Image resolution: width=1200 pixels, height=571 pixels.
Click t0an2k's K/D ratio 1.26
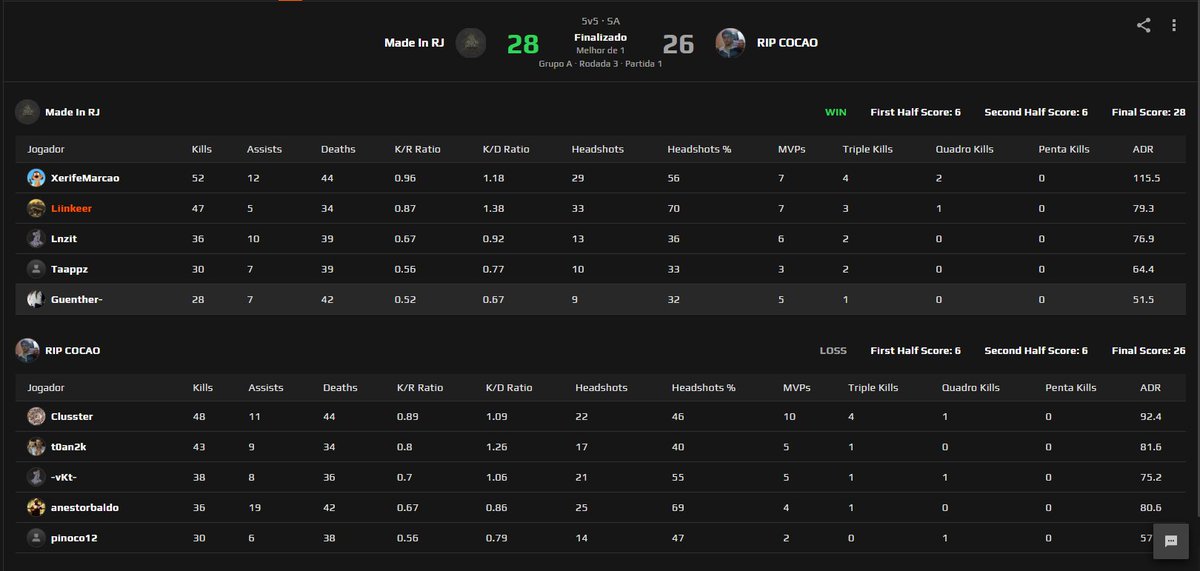[x=496, y=447]
